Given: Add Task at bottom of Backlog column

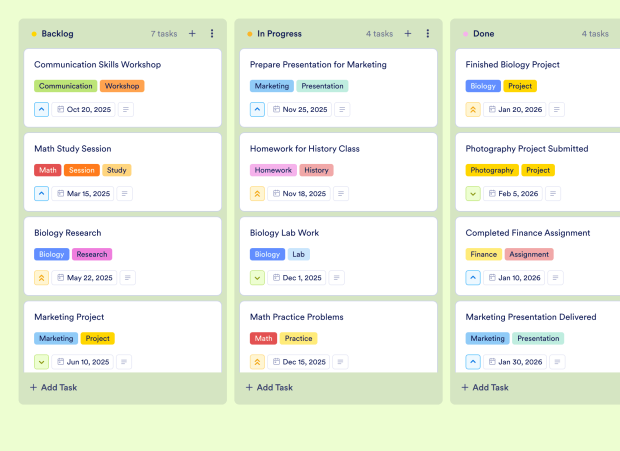Looking at the screenshot, I should point(54,387).
